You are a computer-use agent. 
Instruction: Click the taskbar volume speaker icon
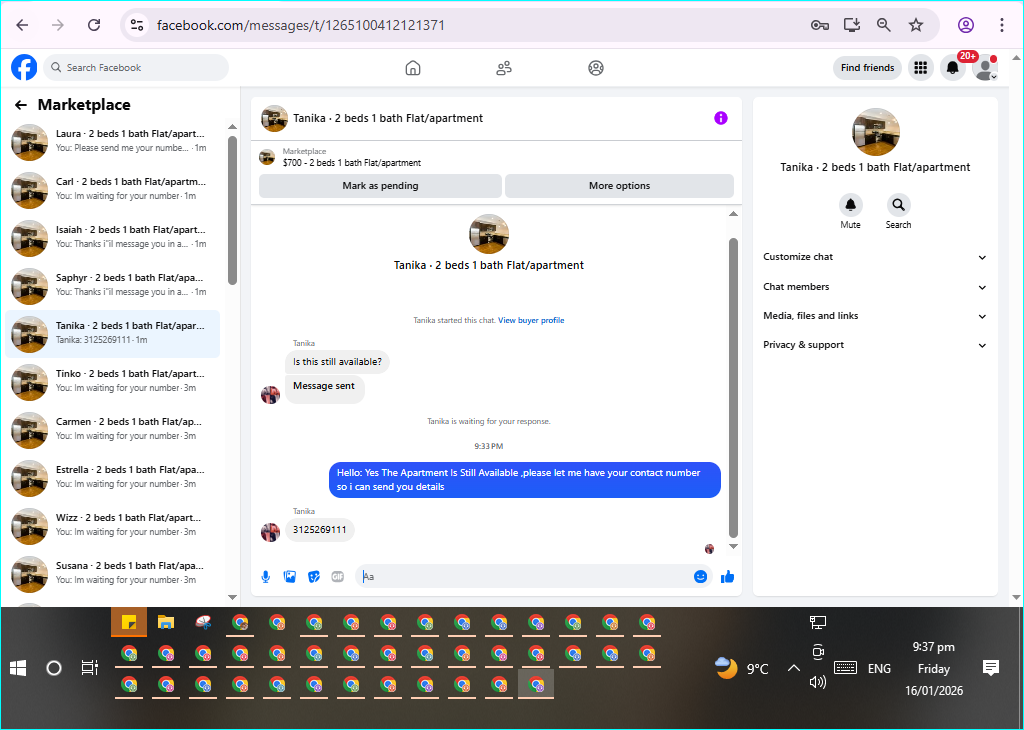(818, 682)
